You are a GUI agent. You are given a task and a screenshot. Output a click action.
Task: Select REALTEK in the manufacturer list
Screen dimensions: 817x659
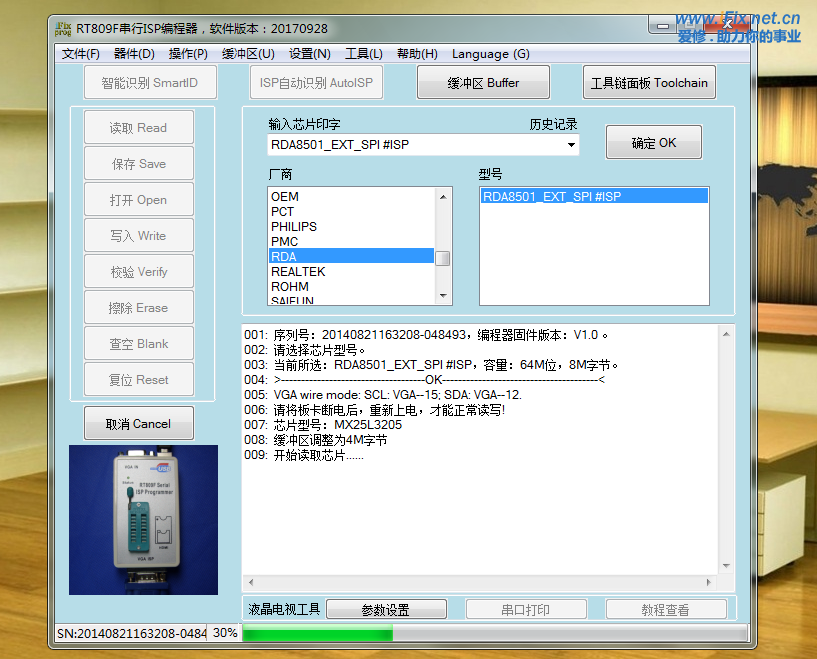pos(298,272)
